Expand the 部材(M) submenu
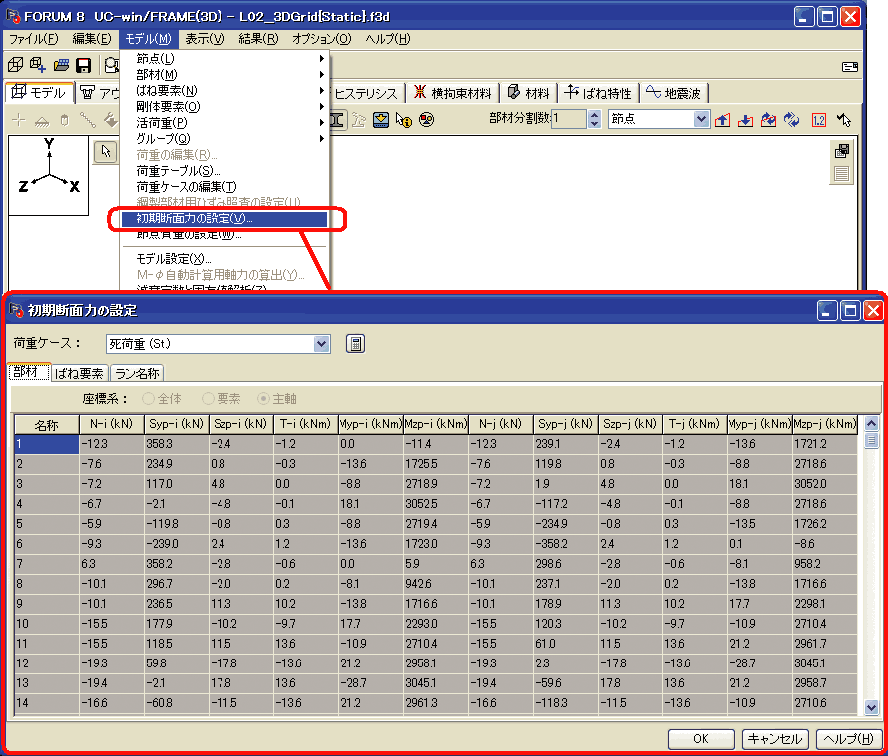This screenshot has height=756, width=888. pyautogui.click(x=224, y=74)
